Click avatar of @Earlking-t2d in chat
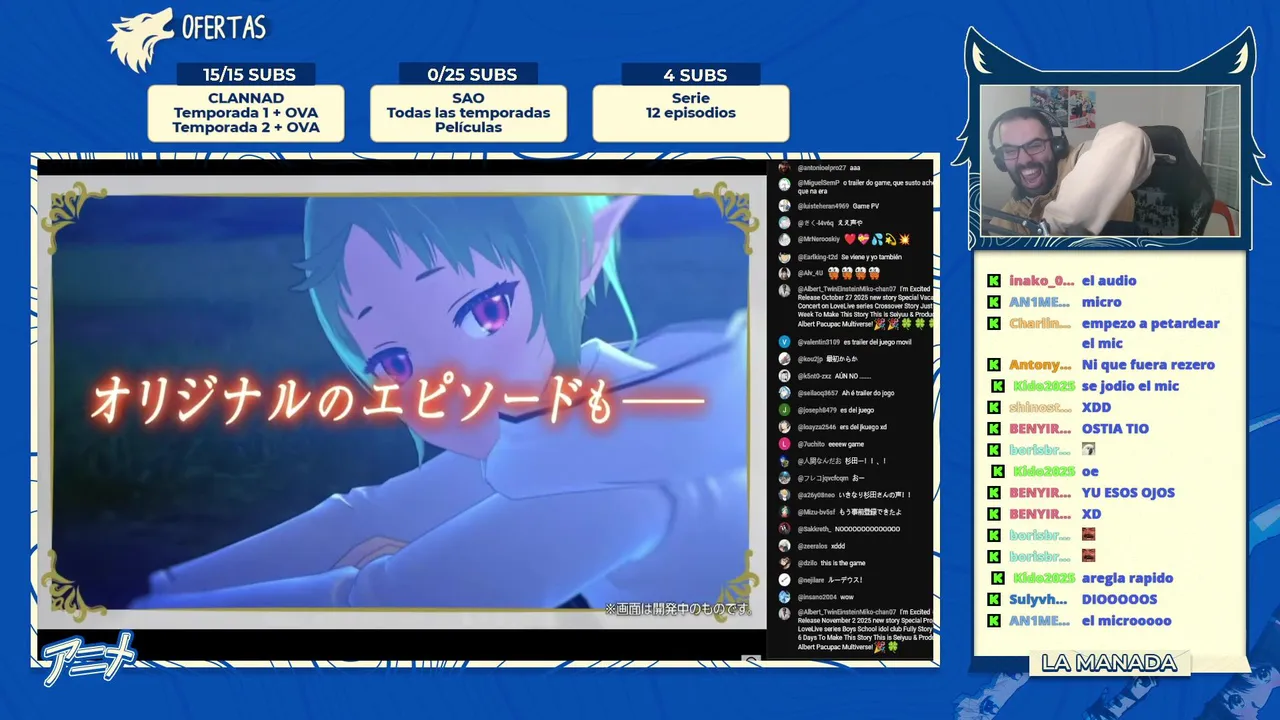1280x720 pixels. pos(785,257)
